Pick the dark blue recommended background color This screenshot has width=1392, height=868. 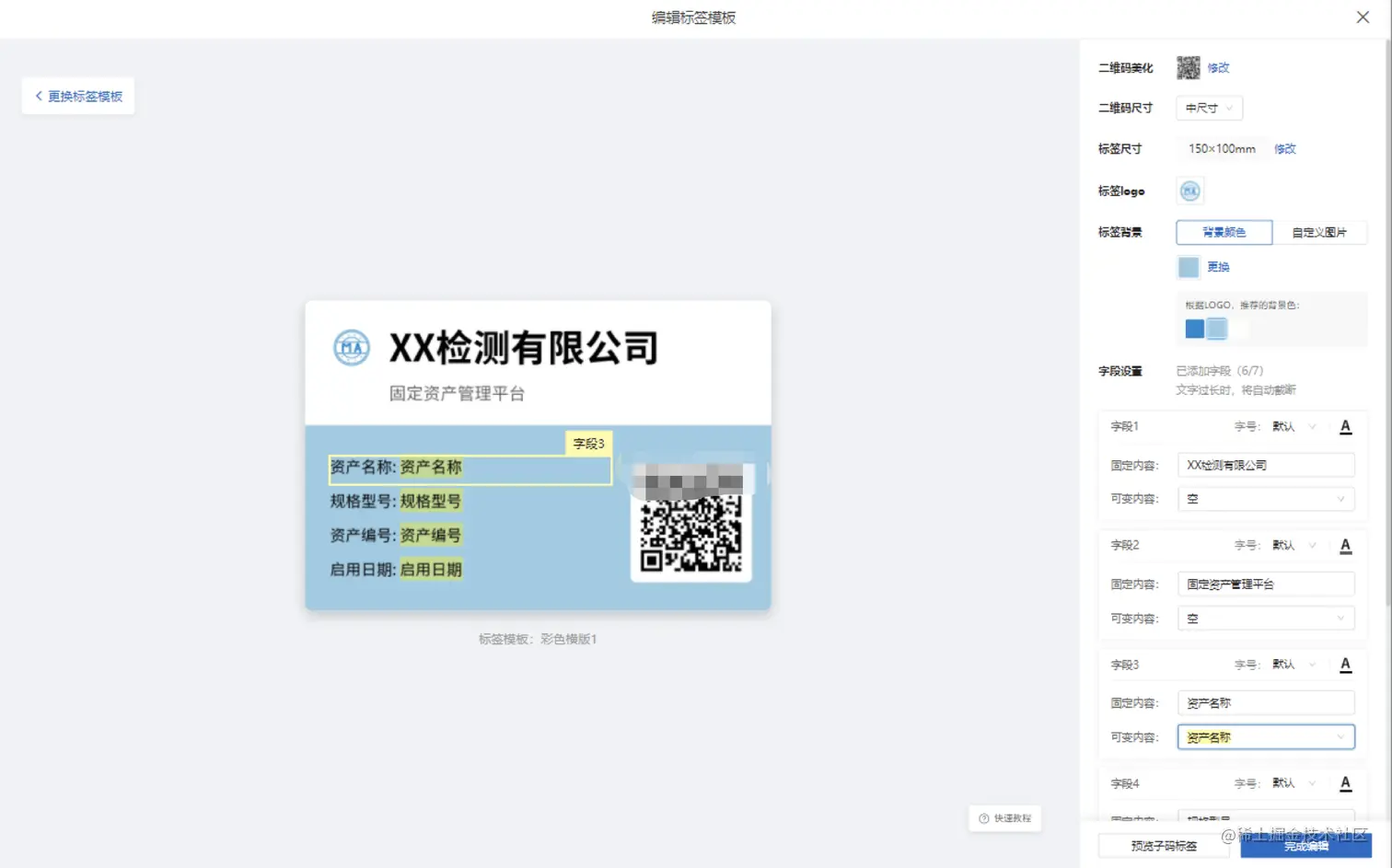tap(1195, 329)
